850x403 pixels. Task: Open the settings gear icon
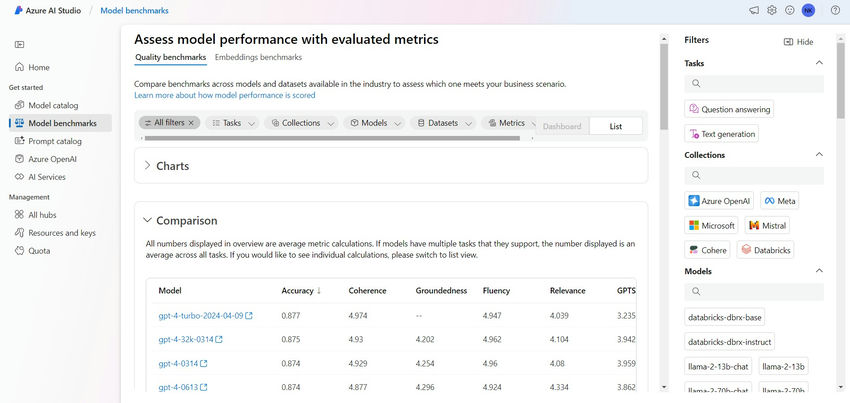point(772,10)
